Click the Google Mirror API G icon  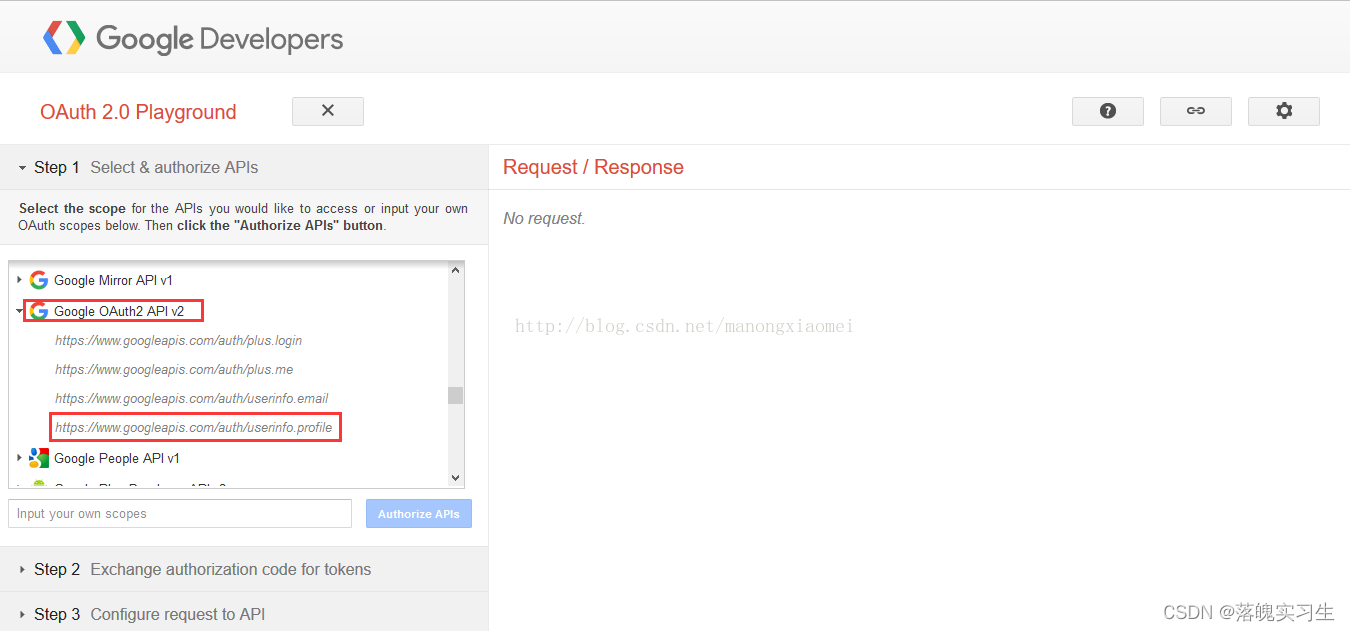coord(39,280)
